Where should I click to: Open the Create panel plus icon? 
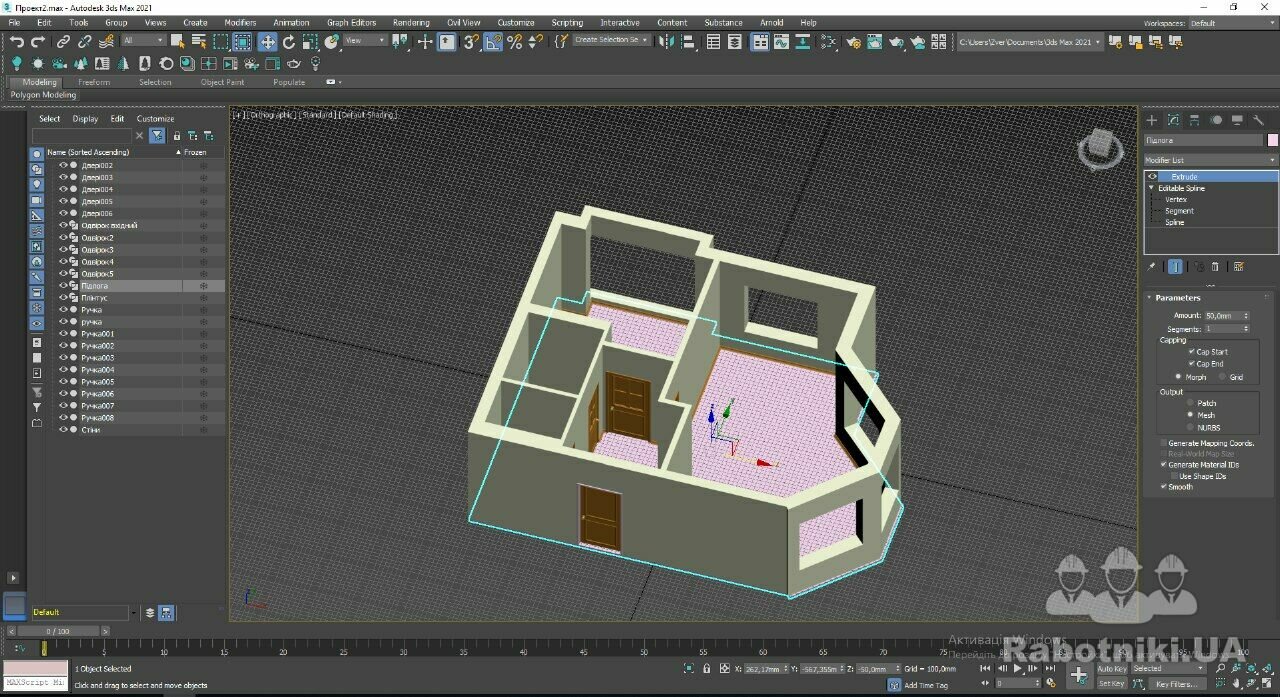pyautogui.click(x=1152, y=120)
